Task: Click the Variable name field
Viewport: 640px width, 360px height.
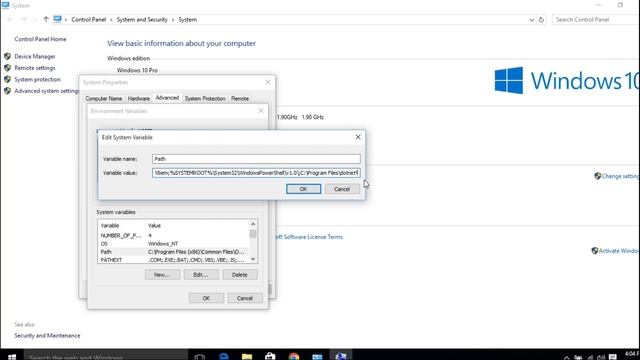Action: pyautogui.click(x=256, y=159)
